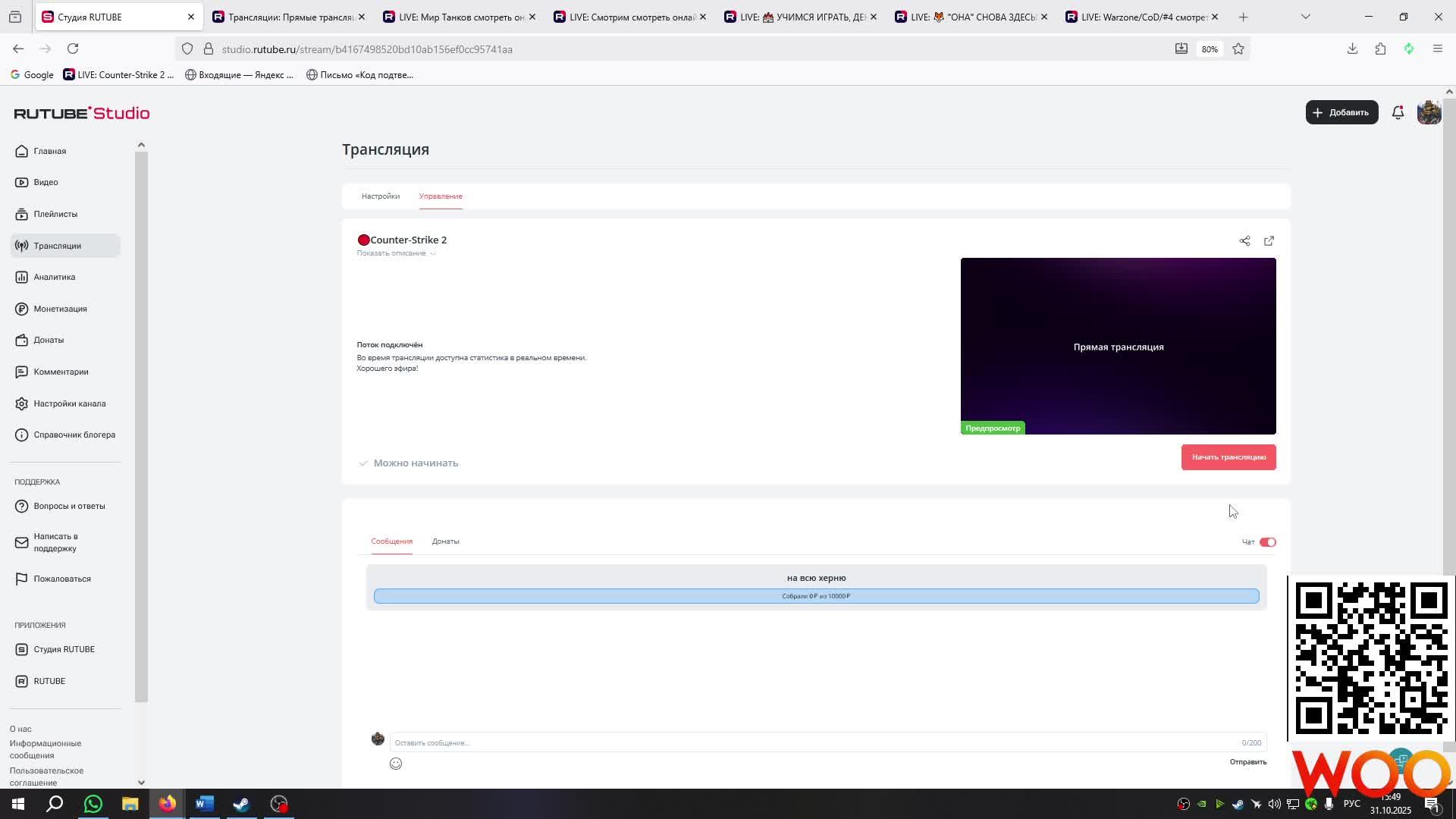Screen dimensions: 1456x819
Task: Click the Добавить button
Action: (x=1341, y=112)
